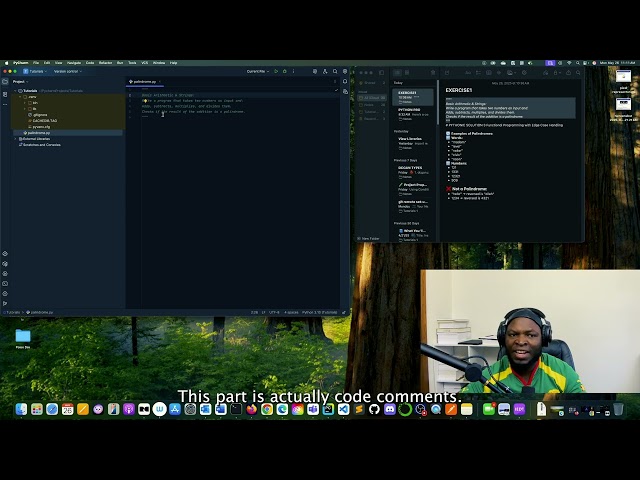Screen dimensions: 640x480
Task: Open Project view options dropdown
Action: [20, 82]
